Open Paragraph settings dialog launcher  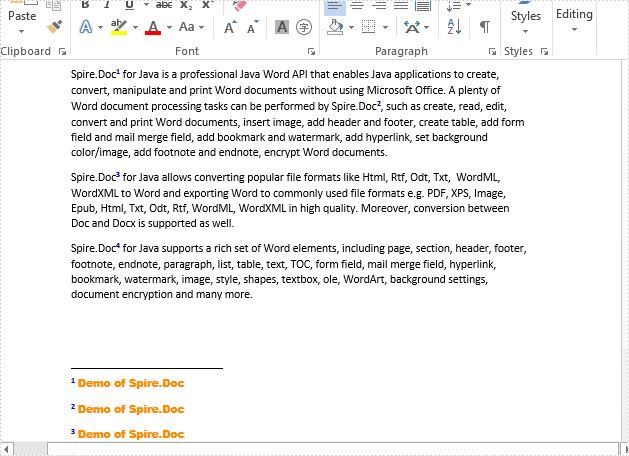[x=492, y=51]
